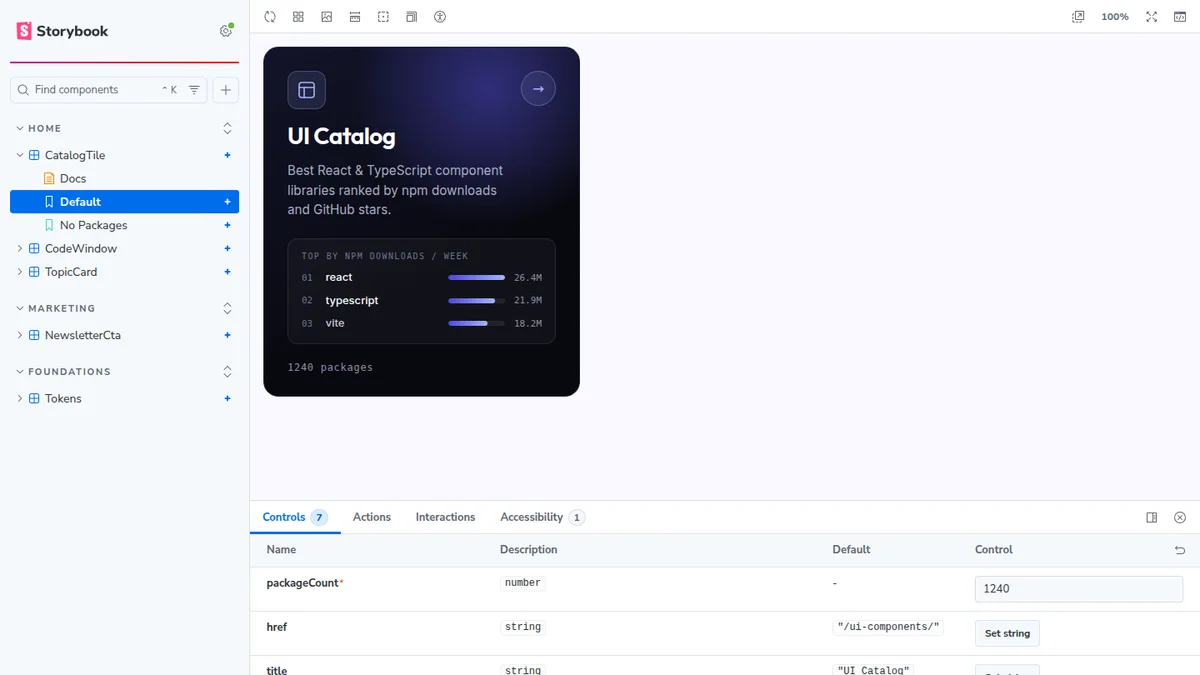Click the plus icon beside No Packages
The image size is (1200, 675).
click(227, 225)
